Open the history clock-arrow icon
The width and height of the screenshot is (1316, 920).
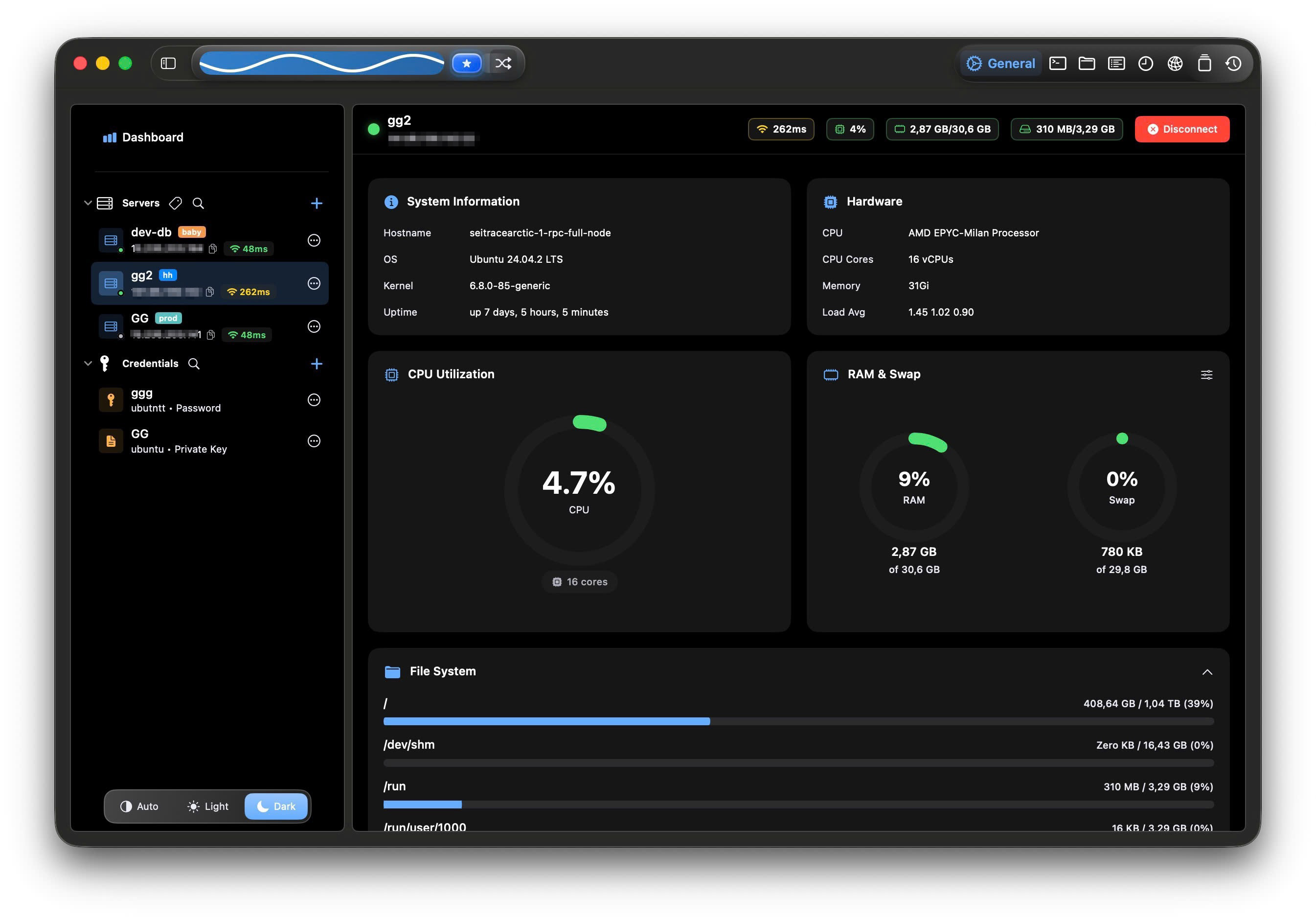point(1233,63)
